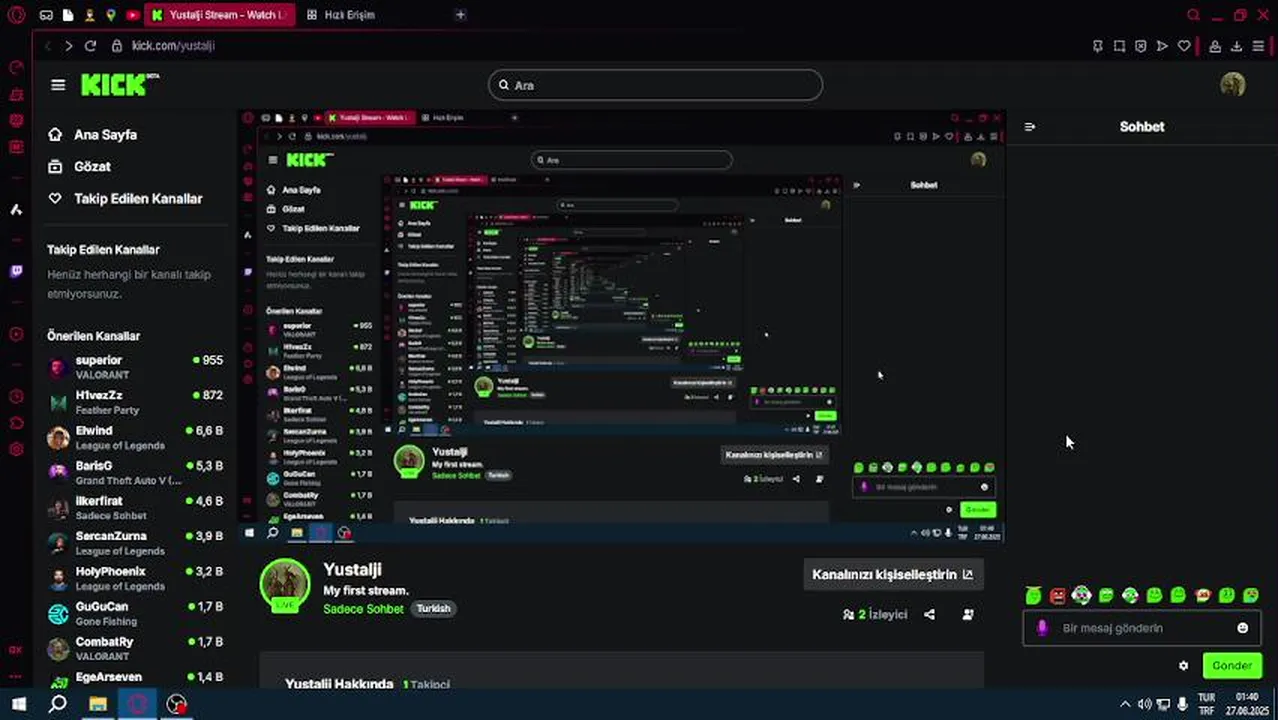
Task: Open the taskbar clock and date
Action: coord(1246,704)
